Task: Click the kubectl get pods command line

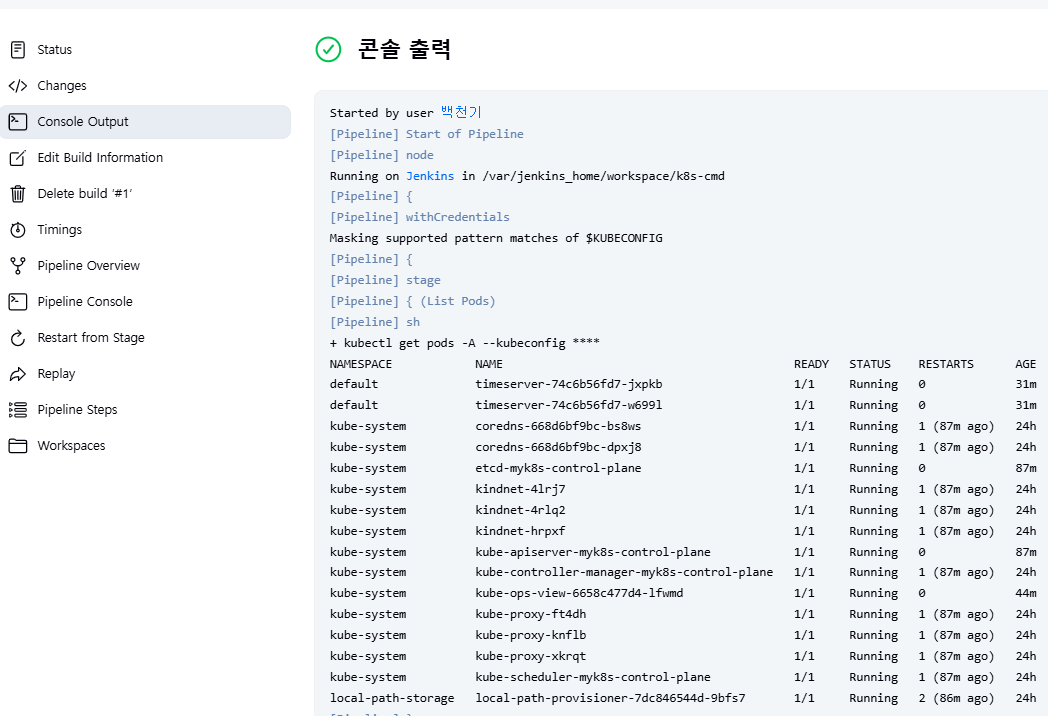Action: 465,343
